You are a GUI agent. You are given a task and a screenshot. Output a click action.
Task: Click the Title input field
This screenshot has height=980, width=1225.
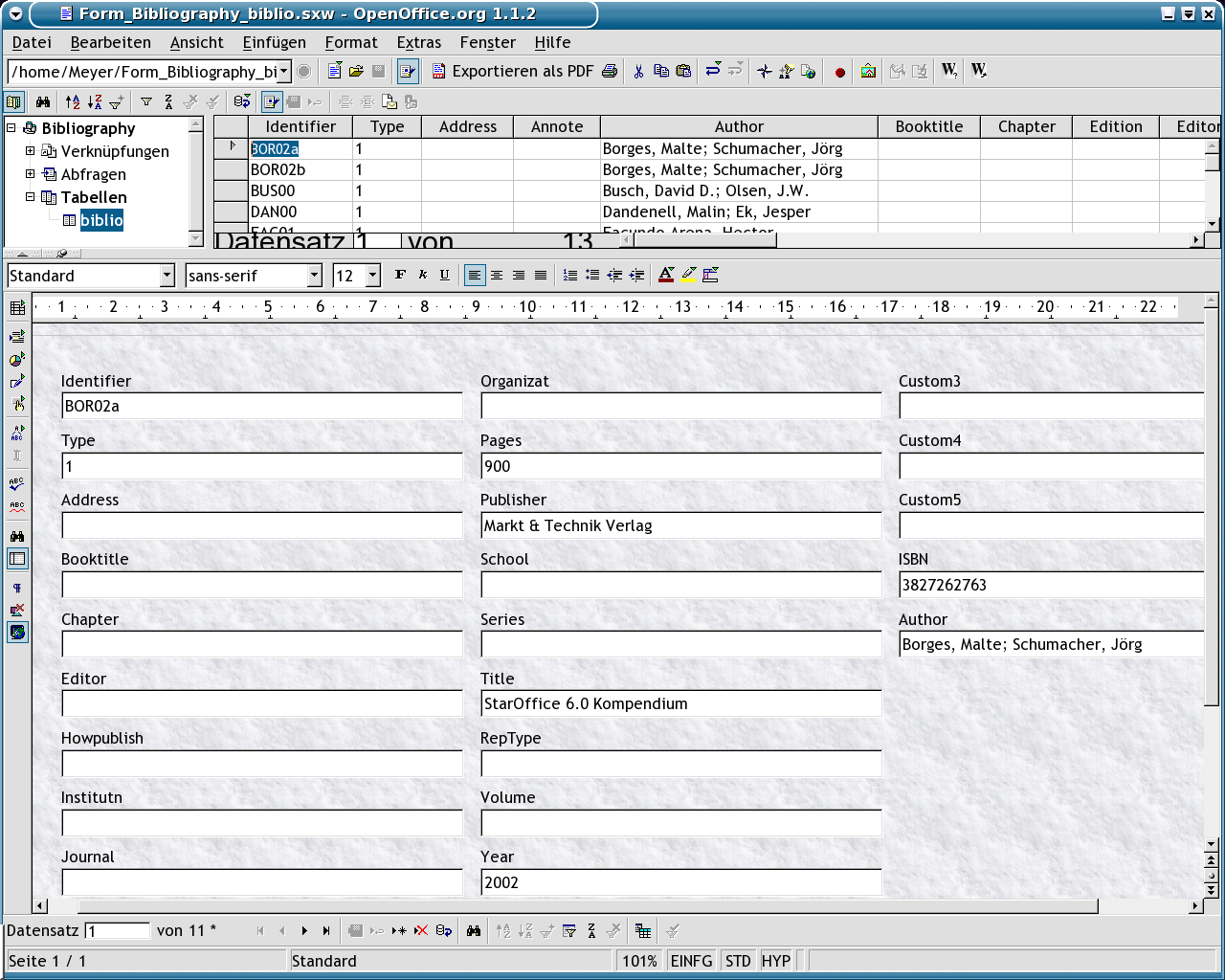coord(679,704)
